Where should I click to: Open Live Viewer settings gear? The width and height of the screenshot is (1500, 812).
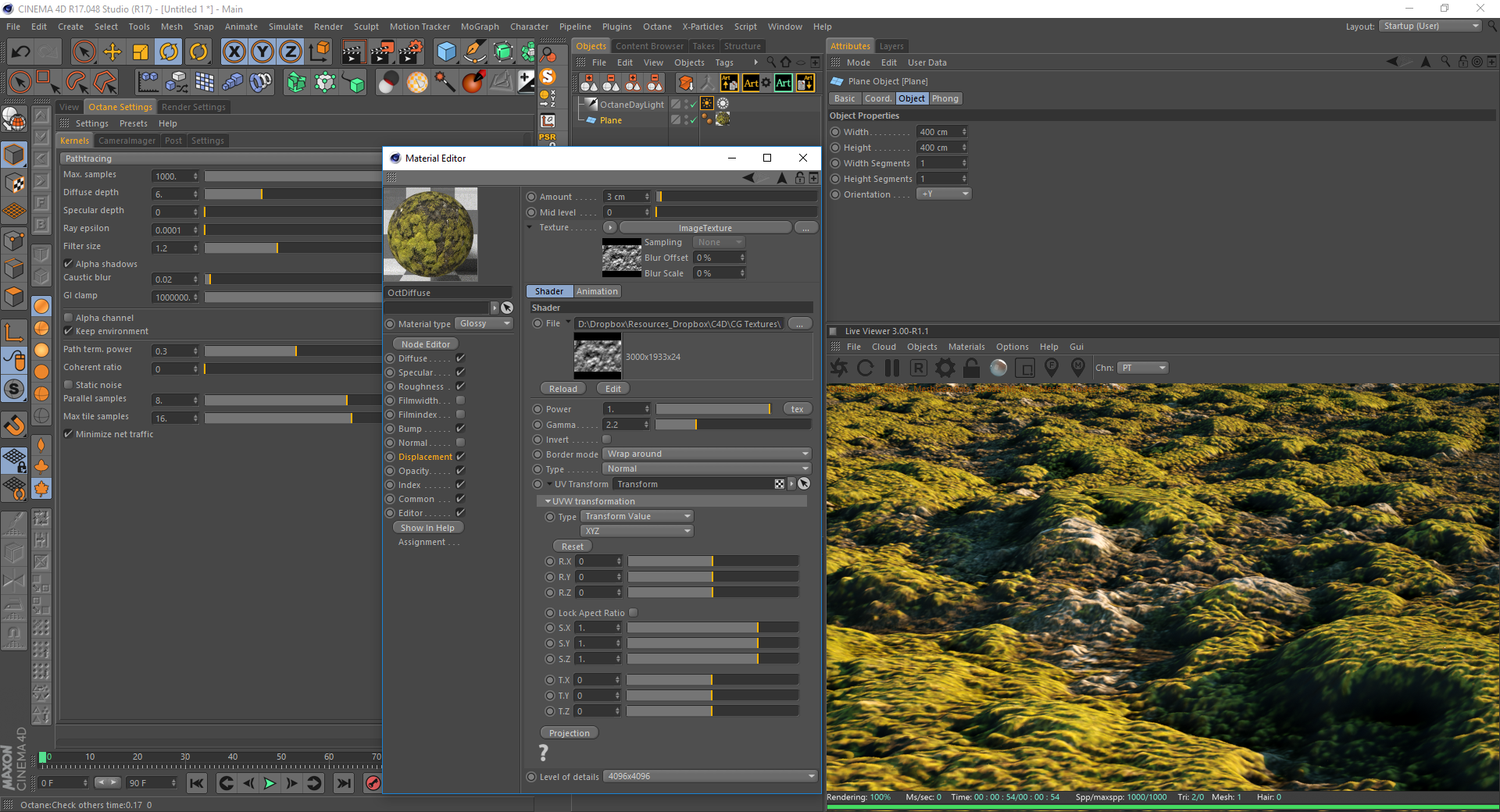945,368
